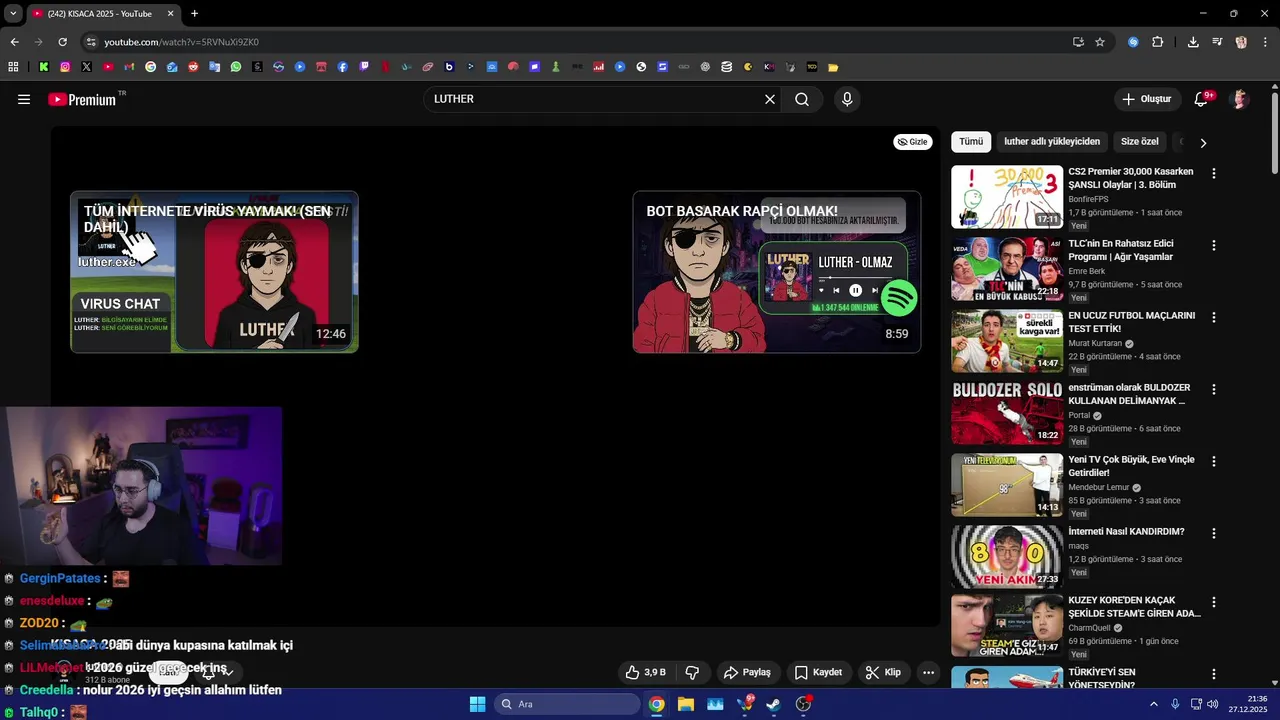Click Murat Kurtaran channel name
Viewport: 1280px width, 720px height.
(1095, 343)
